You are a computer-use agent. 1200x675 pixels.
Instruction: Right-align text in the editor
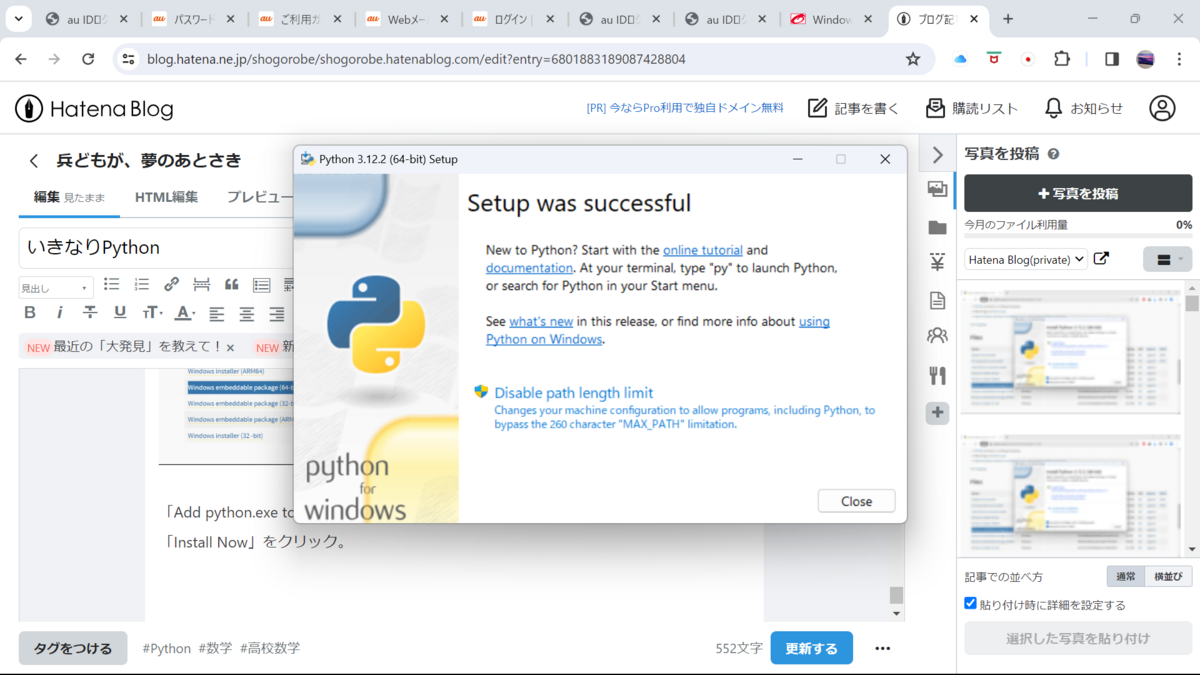click(x=276, y=313)
